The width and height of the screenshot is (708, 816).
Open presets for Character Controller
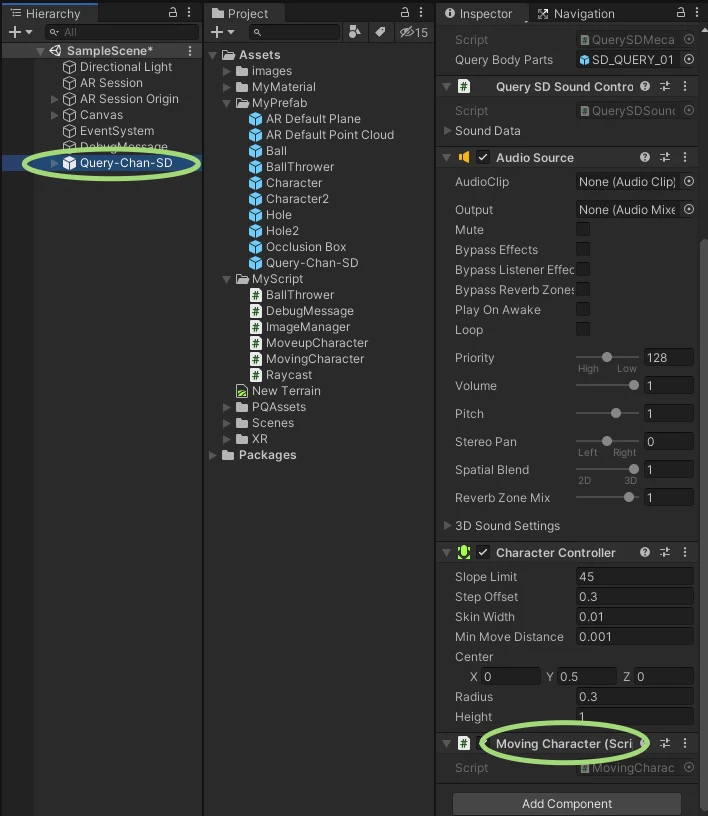click(x=665, y=552)
